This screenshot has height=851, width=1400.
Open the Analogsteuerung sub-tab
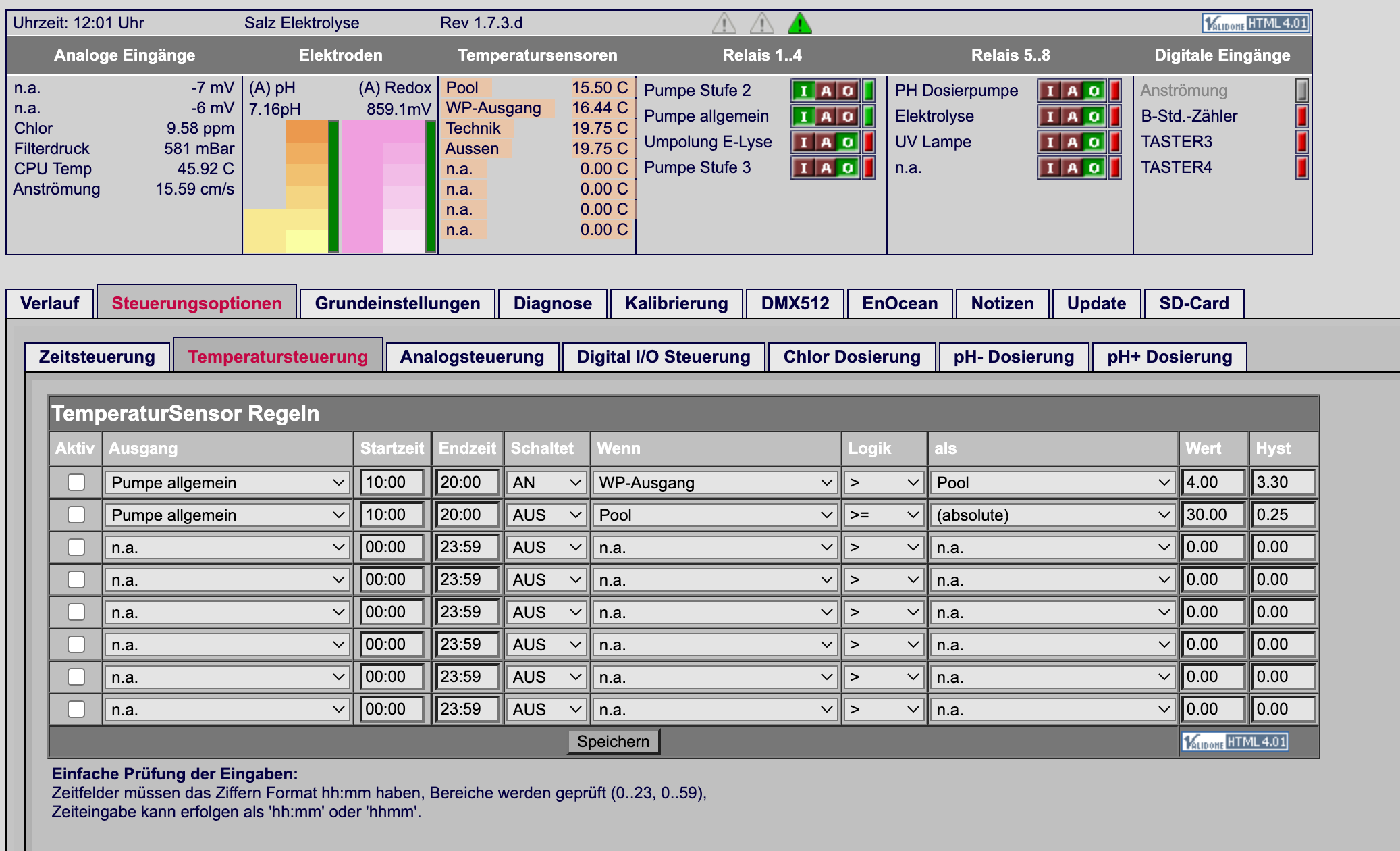472,357
